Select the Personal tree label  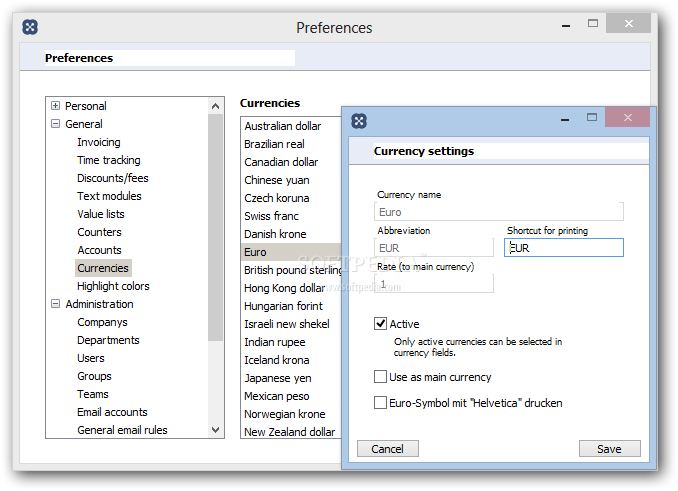click(86, 106)
